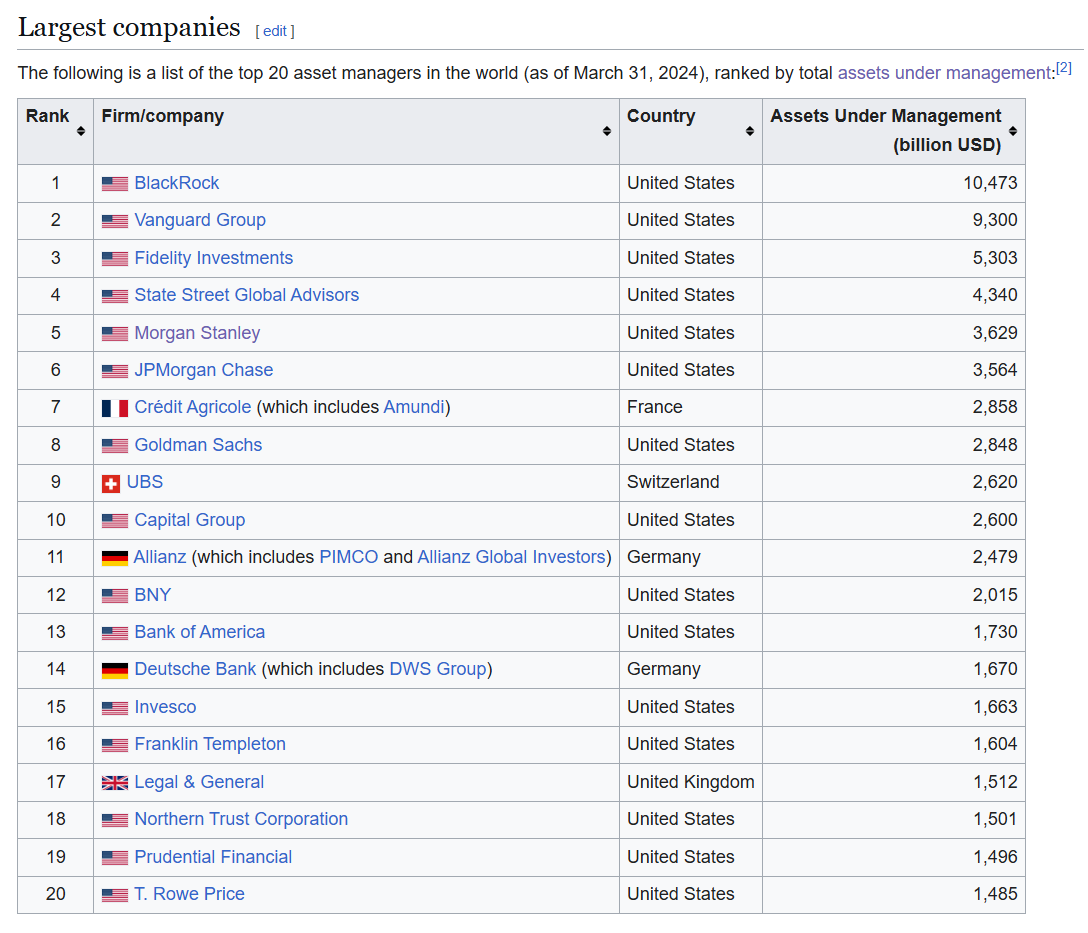The height and width of the screenshot is (933, 1088).
Task: Open the UBS link
Action: point(144,482)
